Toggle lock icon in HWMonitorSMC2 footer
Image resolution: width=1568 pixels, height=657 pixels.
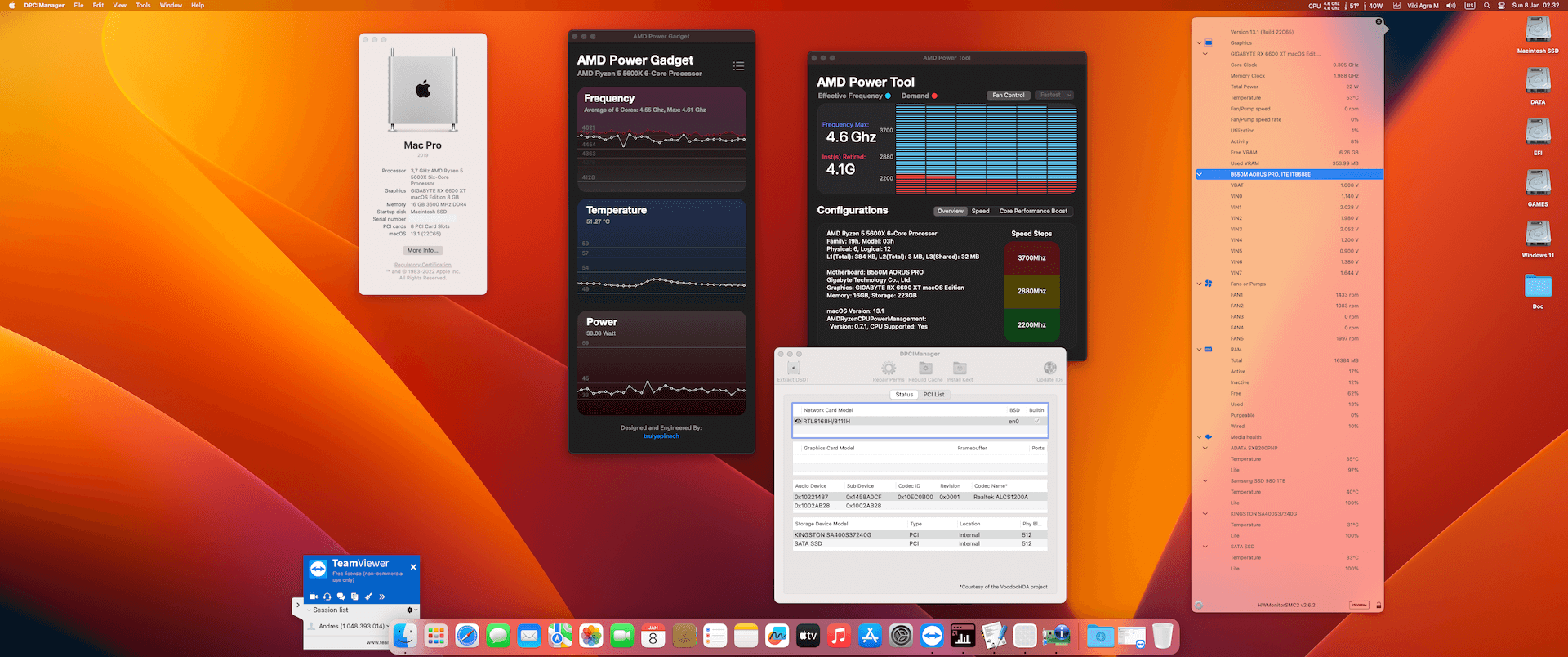tap(1379, 606)
